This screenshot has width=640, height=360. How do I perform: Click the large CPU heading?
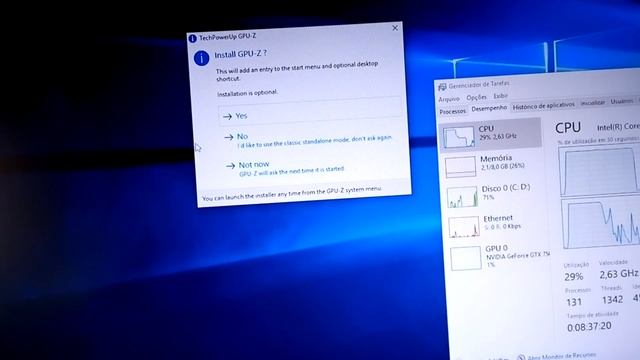(568, 128)
